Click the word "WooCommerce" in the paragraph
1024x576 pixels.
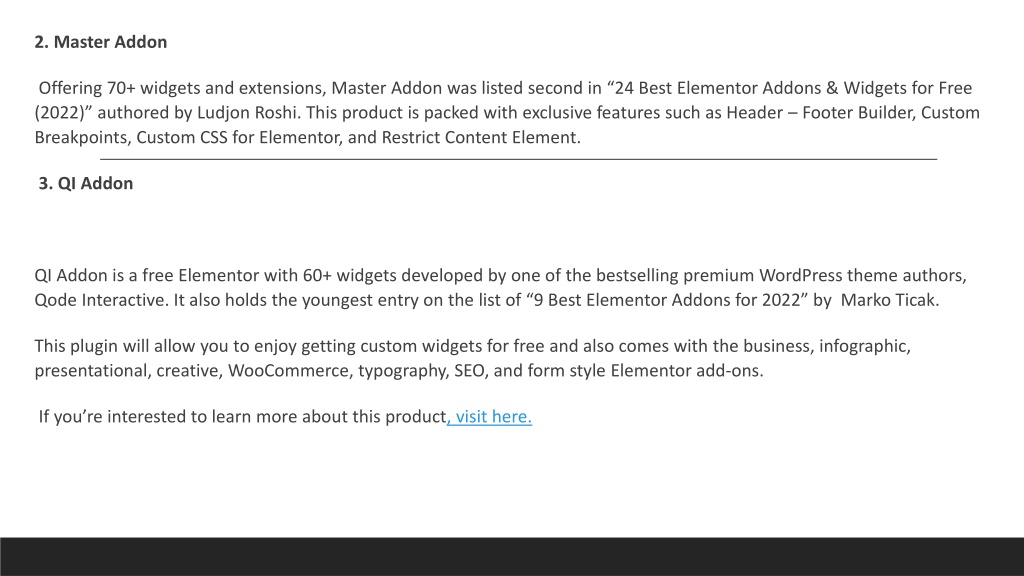click(x=288, y=371)
